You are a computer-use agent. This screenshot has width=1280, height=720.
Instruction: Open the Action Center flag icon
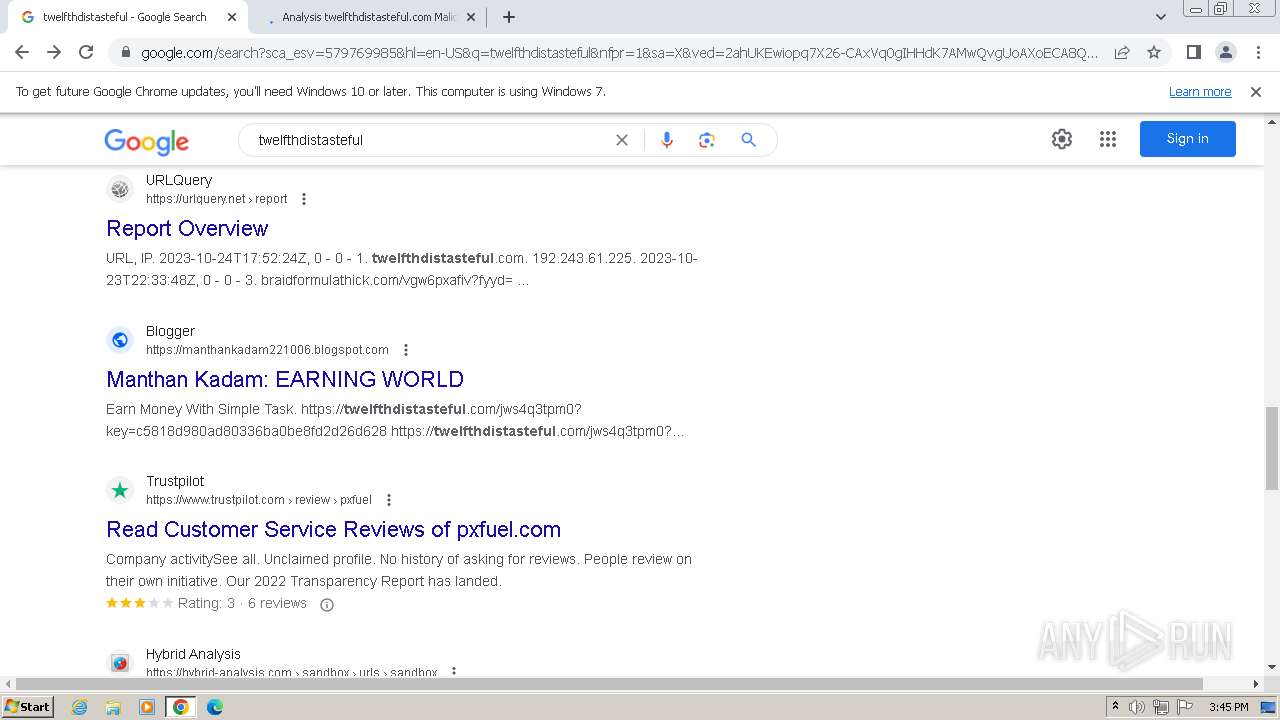tap(1185, 707)
